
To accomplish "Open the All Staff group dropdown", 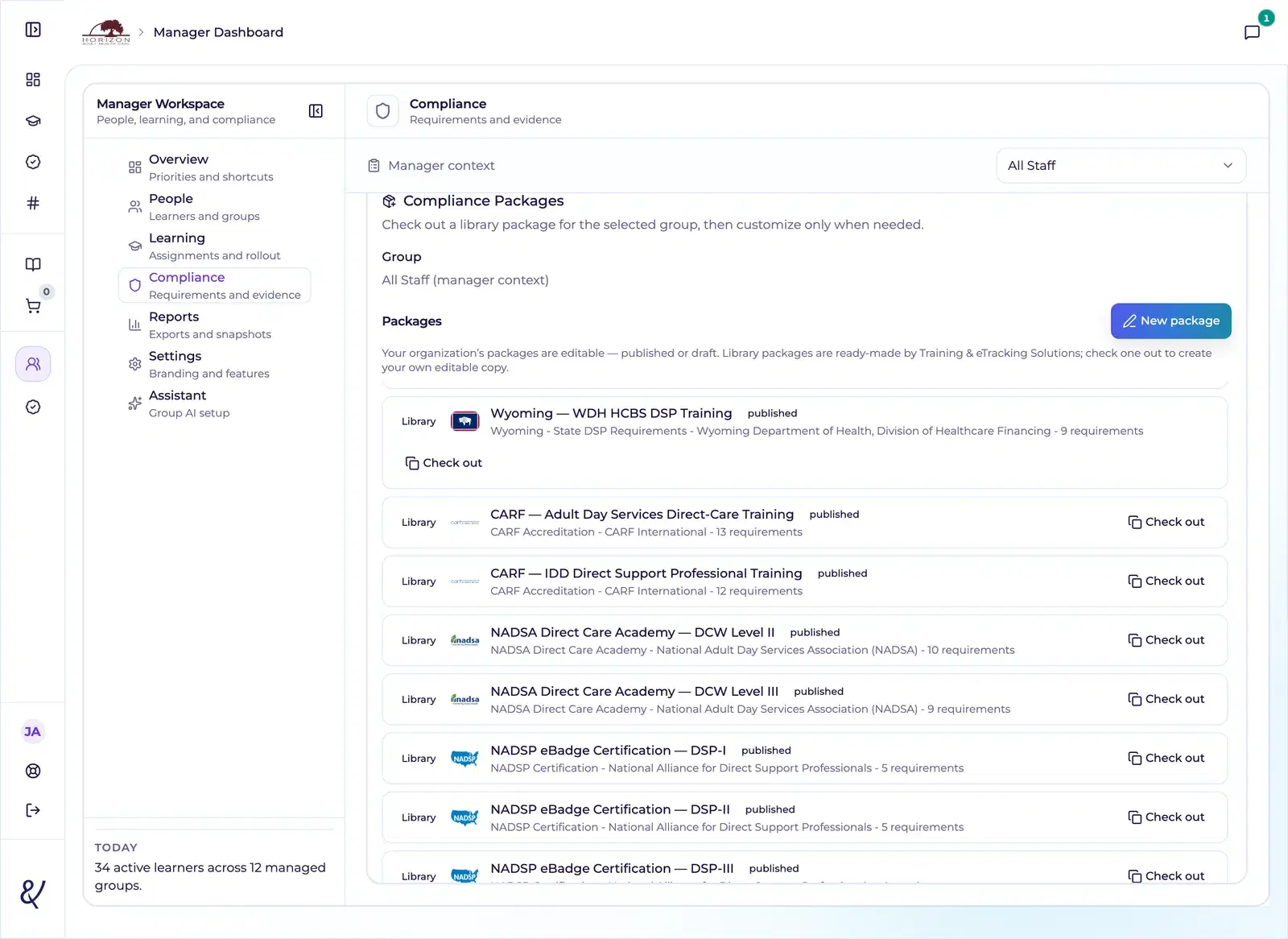I will pyautogui.click(x=1121, y=166).
